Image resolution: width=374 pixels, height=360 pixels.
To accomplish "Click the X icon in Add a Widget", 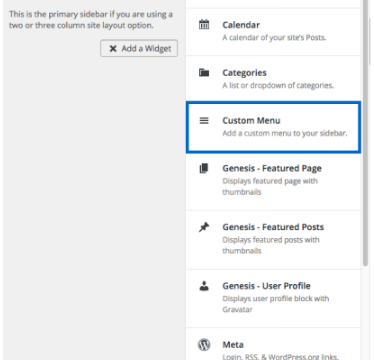I will pyautogui.click(x=113, y=49).
